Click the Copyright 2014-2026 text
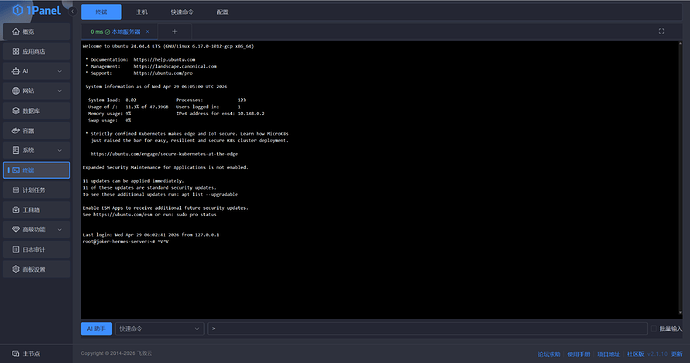 tap(116, 353)
